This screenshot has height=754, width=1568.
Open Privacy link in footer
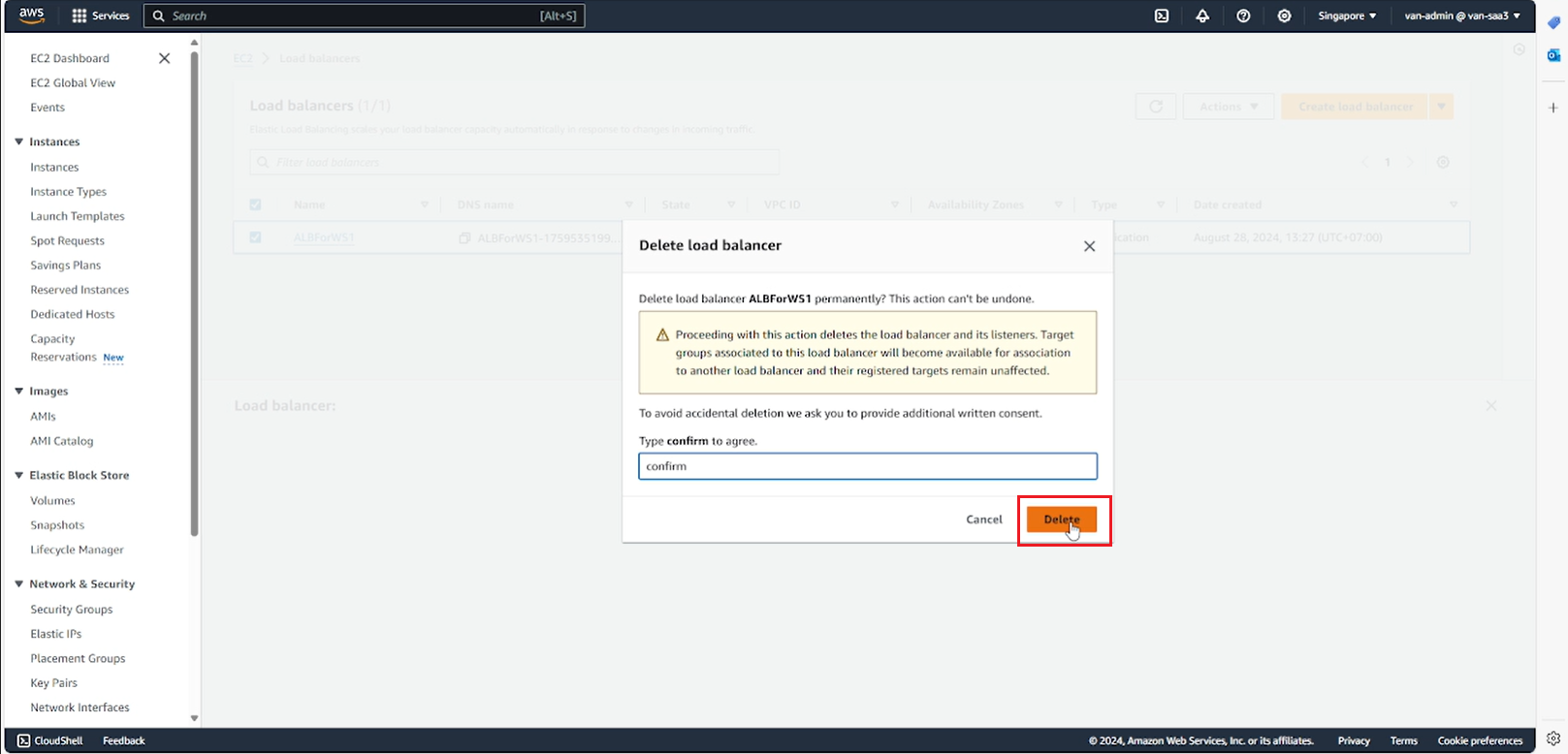click(x=1354, y=740)
